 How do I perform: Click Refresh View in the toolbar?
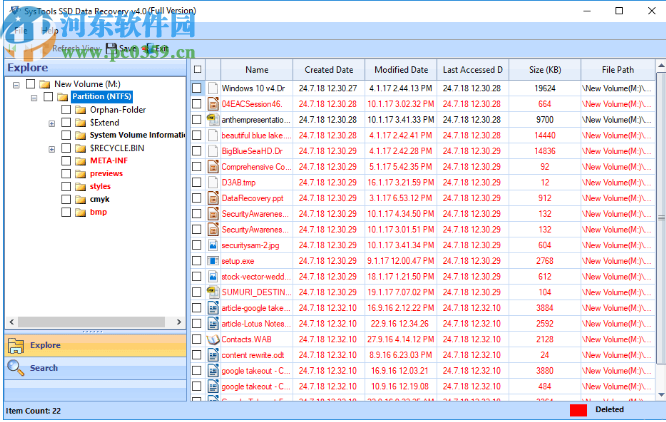(x=76, y=48)
